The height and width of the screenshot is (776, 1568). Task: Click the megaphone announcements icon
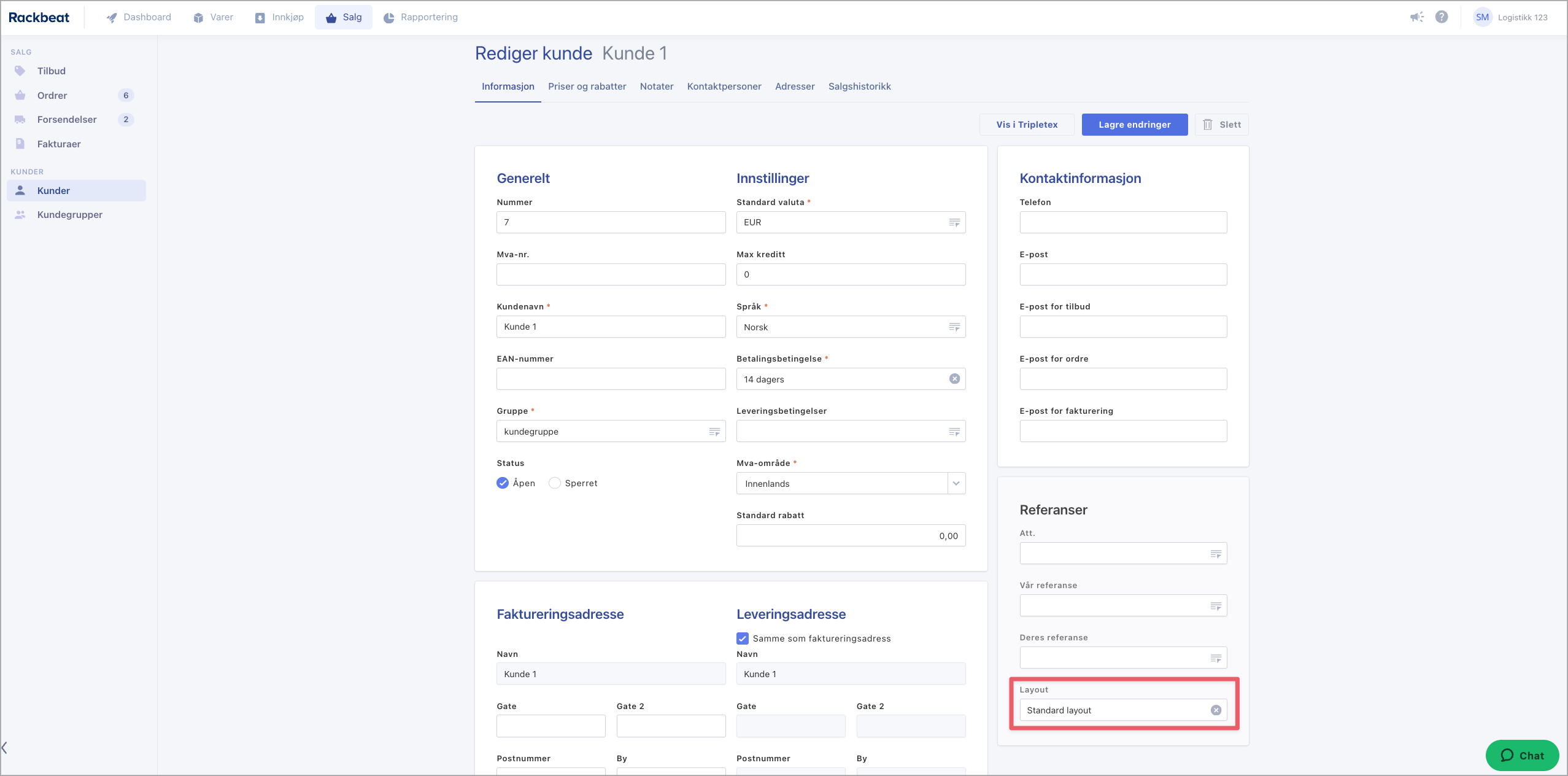coord(1416,17)
